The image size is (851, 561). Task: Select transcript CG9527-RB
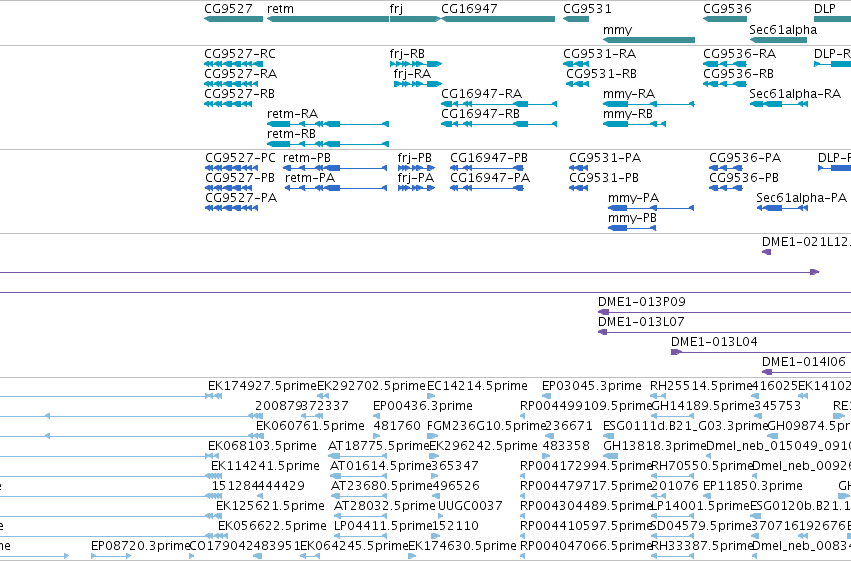228,104
